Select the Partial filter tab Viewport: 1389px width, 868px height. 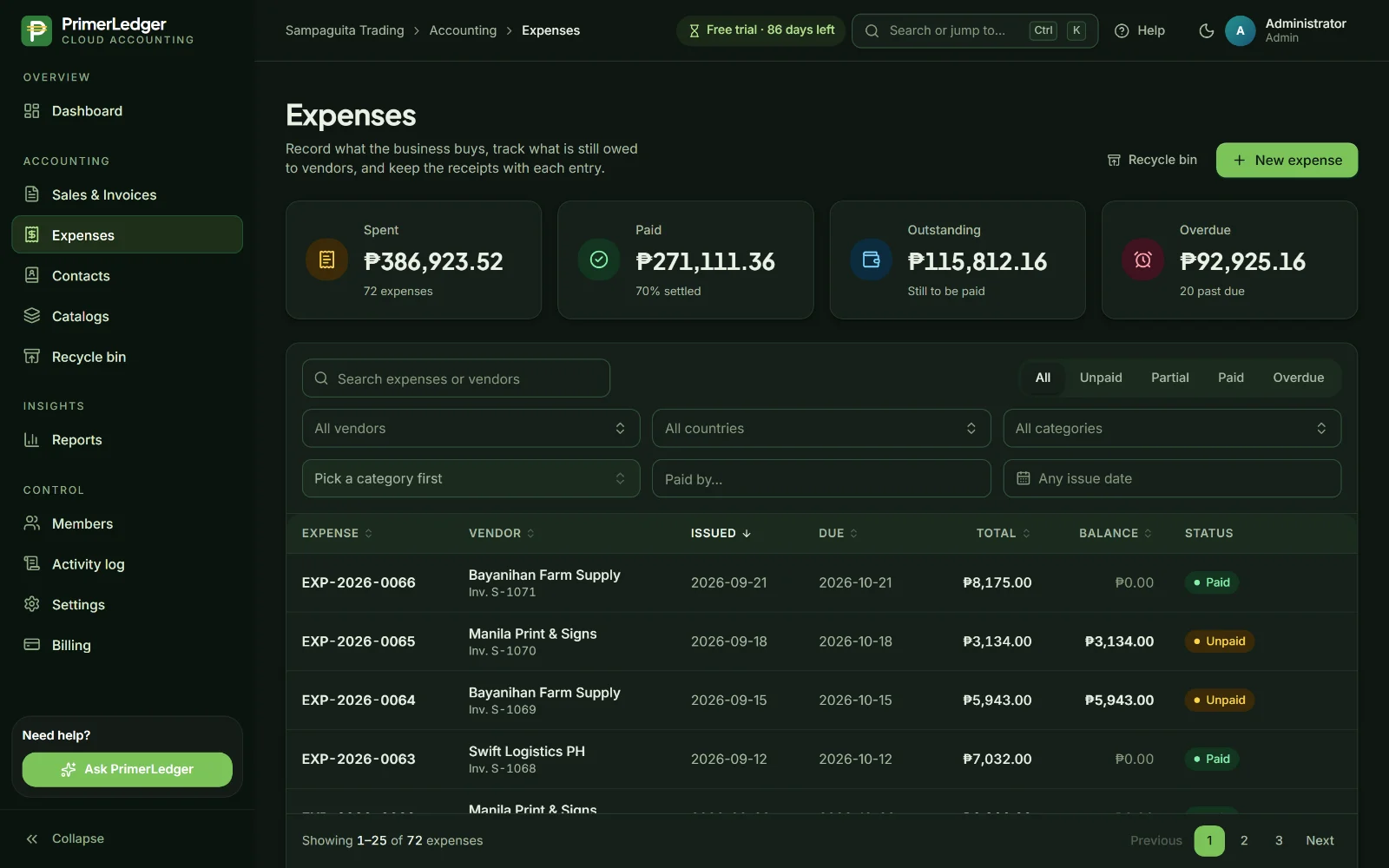(x=1169, y=378)
